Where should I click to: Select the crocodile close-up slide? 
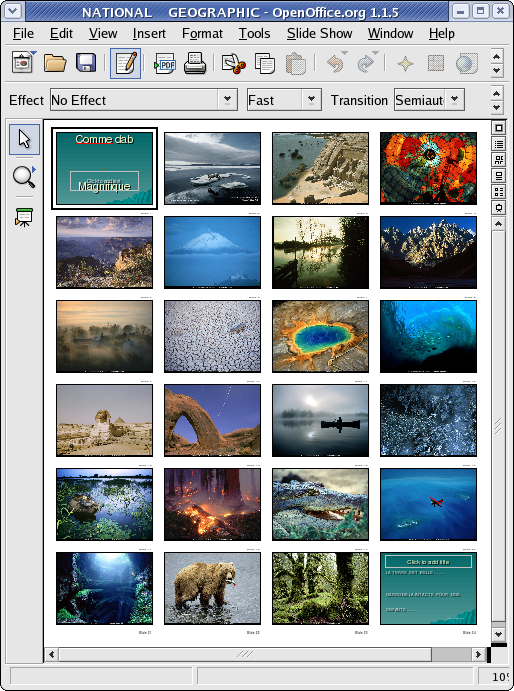[x=320, y=505]
